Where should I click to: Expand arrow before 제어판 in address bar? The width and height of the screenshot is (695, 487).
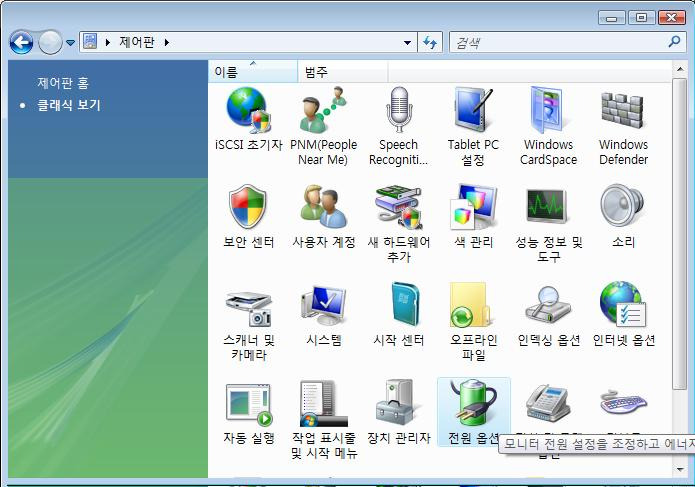[x=108, y=43]
